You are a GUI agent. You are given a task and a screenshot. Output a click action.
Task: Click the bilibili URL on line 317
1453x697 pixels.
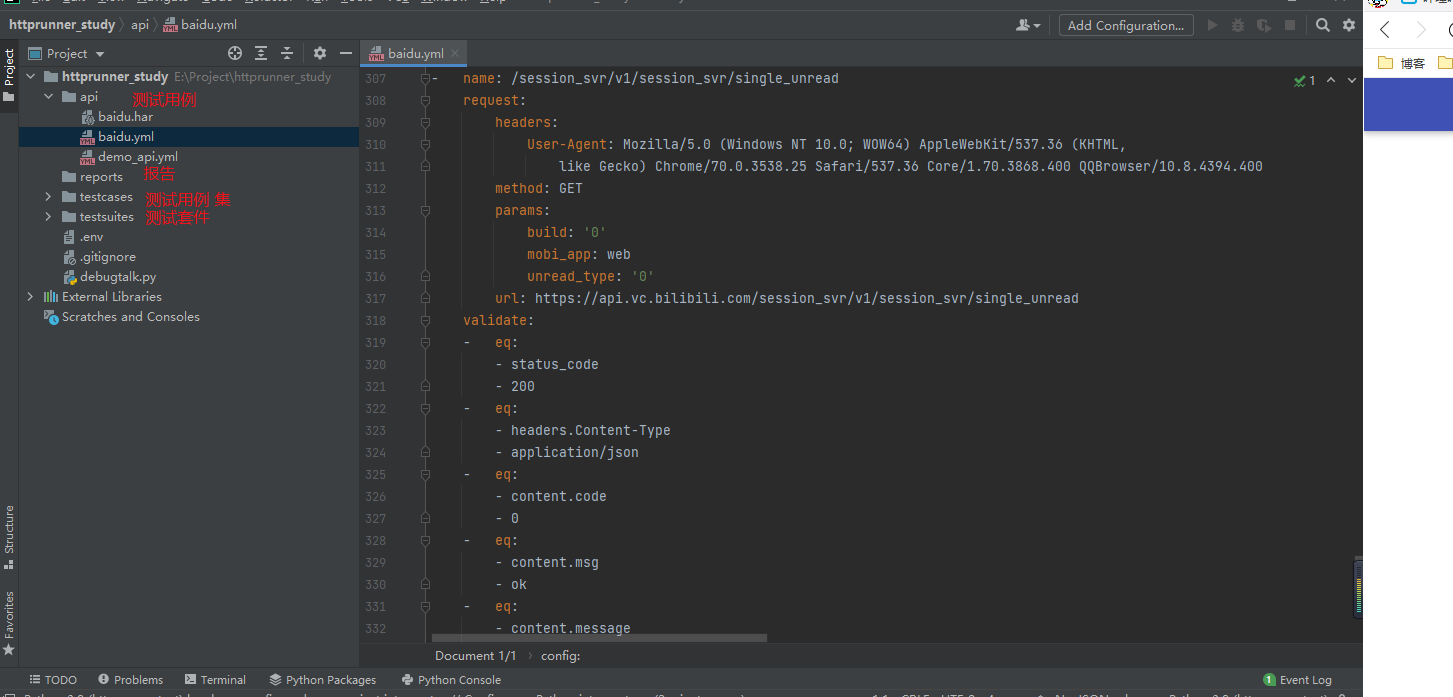click(x=806, y=298)
